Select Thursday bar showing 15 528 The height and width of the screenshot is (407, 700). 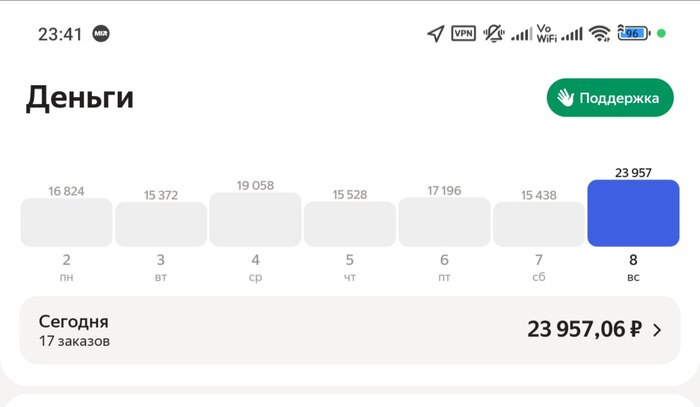coord(350,224)
